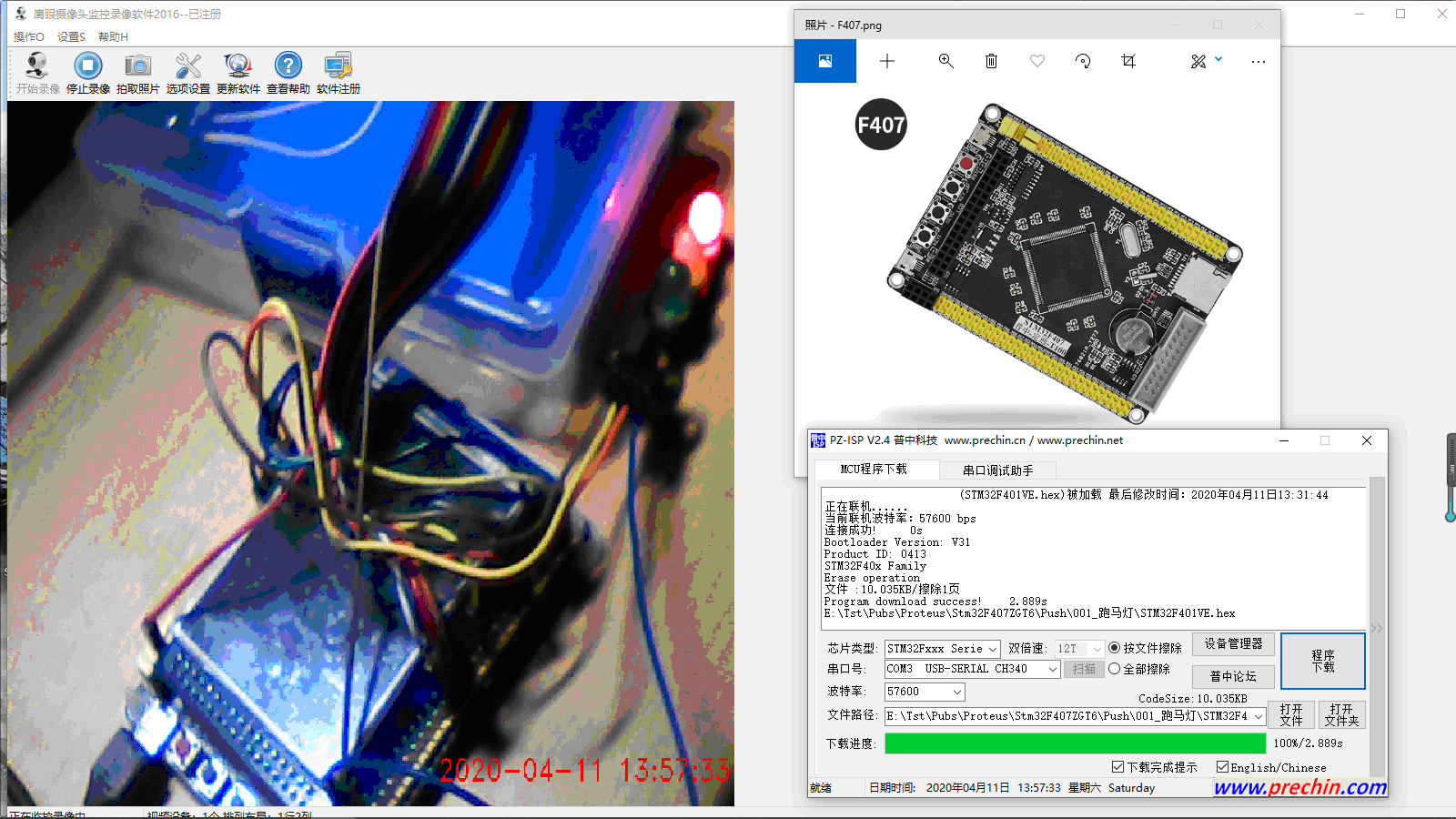Select the 全部擦除 radio button
1456x819 pixels.
(x=1114, y=669)
